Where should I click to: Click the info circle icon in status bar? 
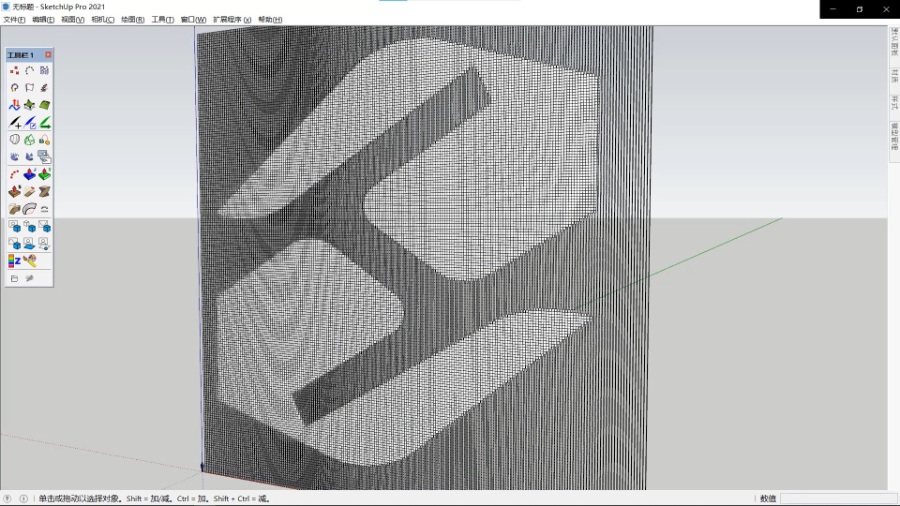coord(24,499)
